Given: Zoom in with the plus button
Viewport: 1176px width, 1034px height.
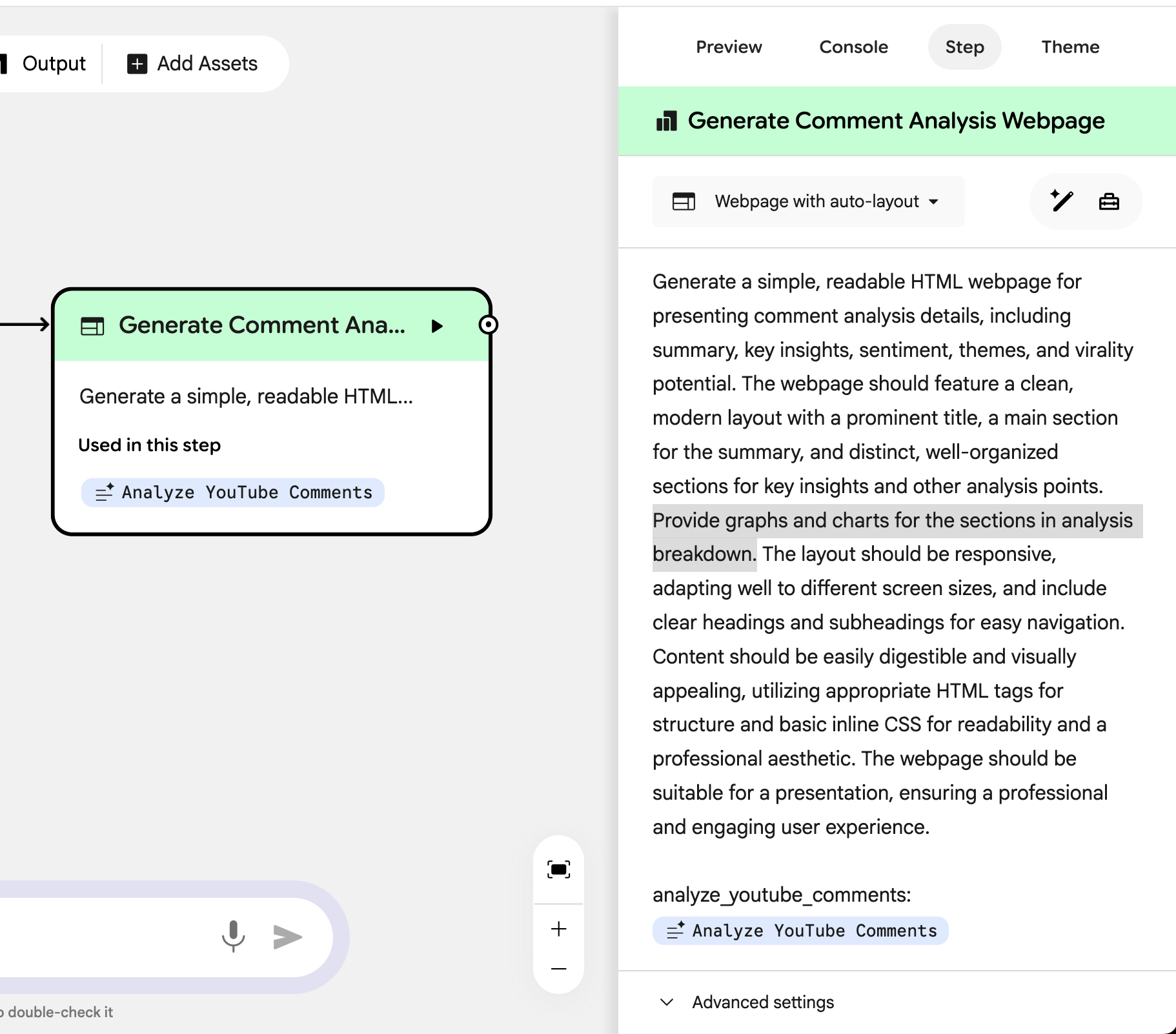Looking at the screenshot, I should point(559,929).
